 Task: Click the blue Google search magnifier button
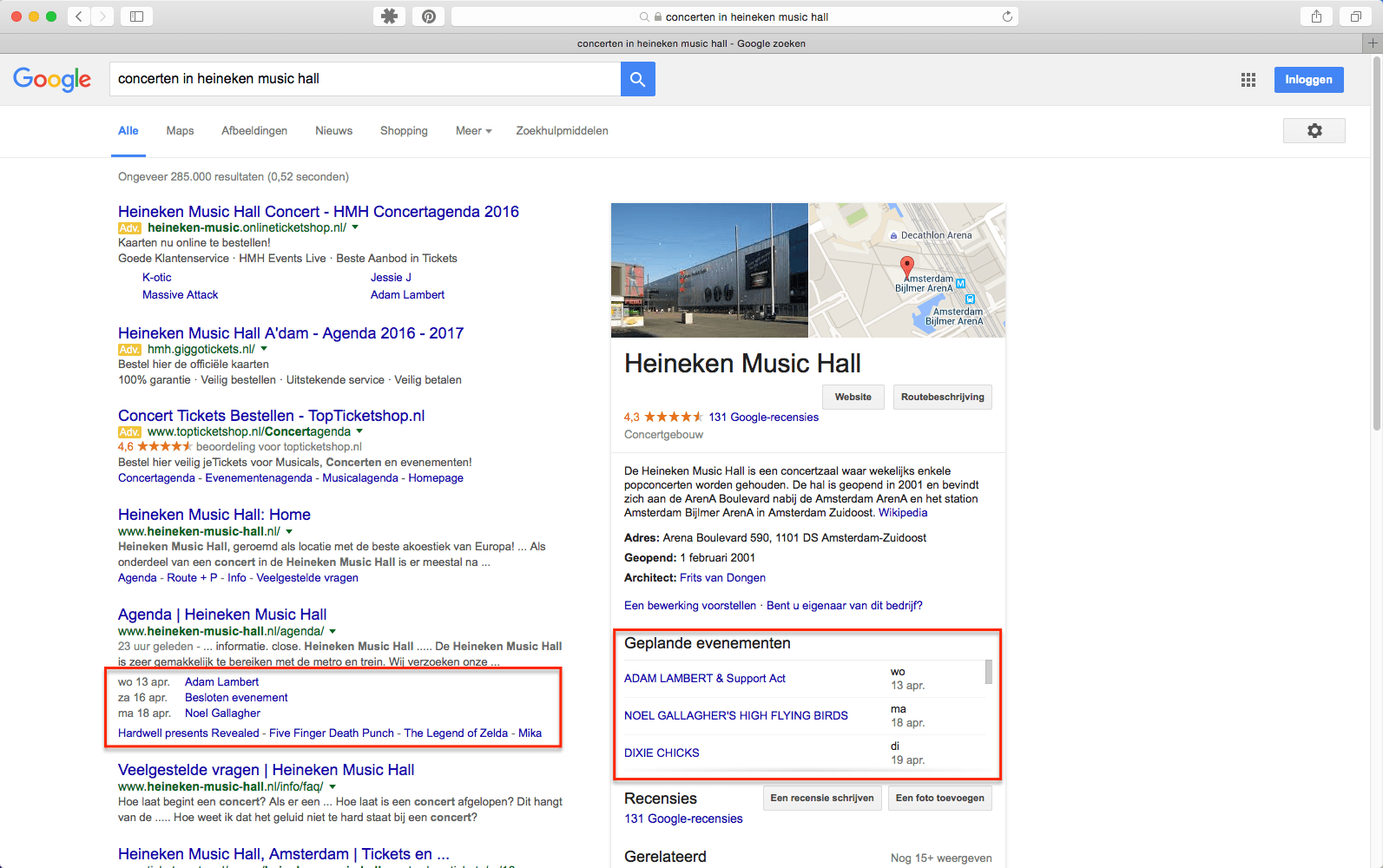point(637,79)
